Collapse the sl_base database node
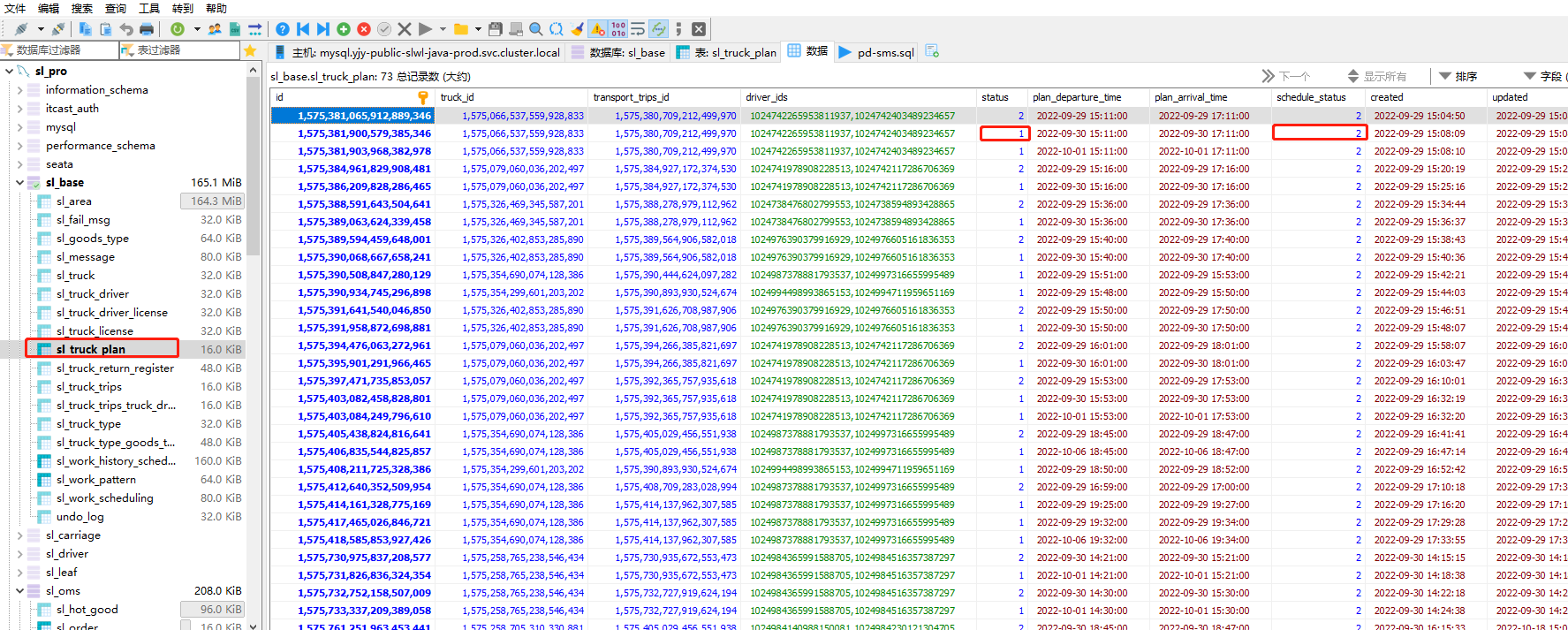Screen dimensions: 1568x630 click(20, 183)
